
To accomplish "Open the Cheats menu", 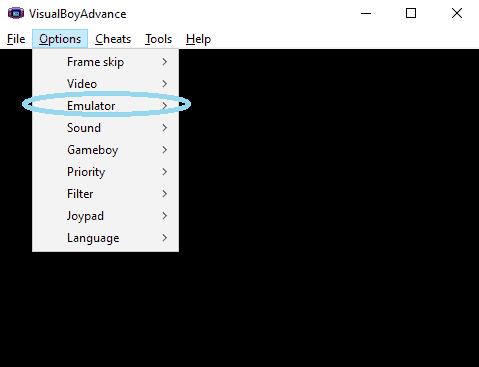I will point(113,39).
